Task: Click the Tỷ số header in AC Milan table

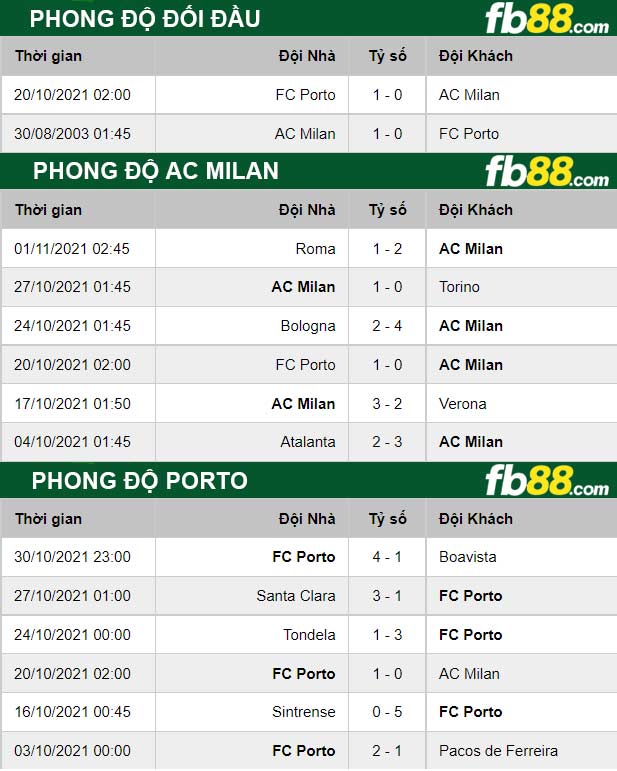Action: pyautogui.click(x=387, y=210)
